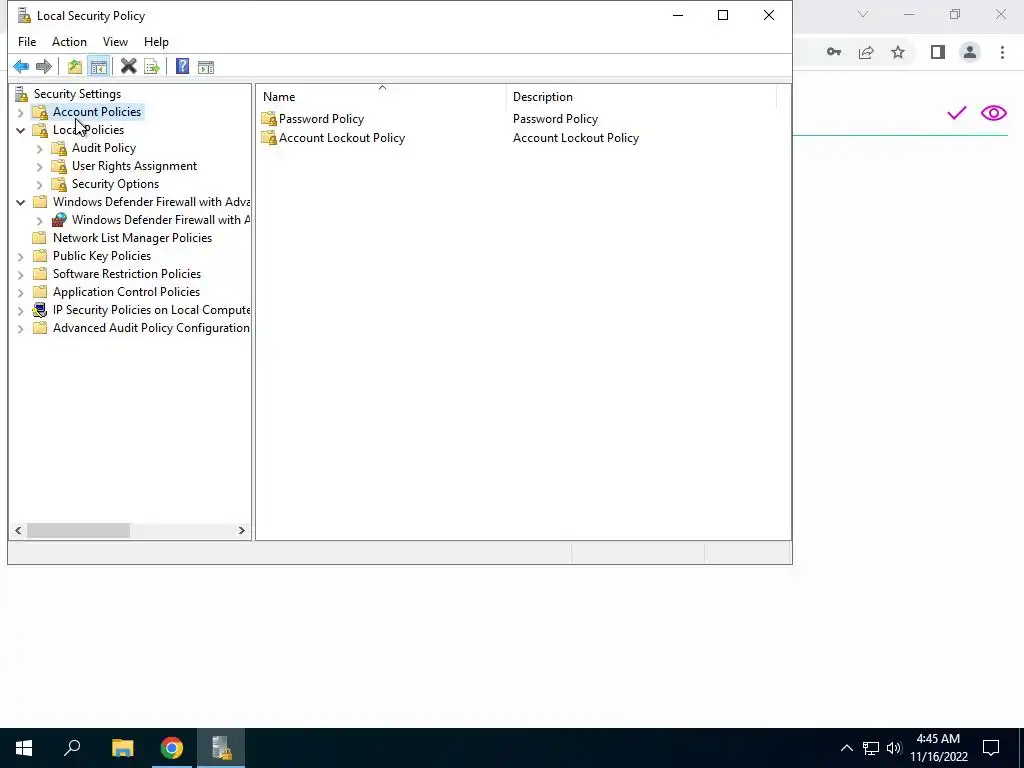Click the share icon in Chrome toolbar
The height and width of the screenshot is (768, 1024).
pyautogui.click(x=866, y=52)
